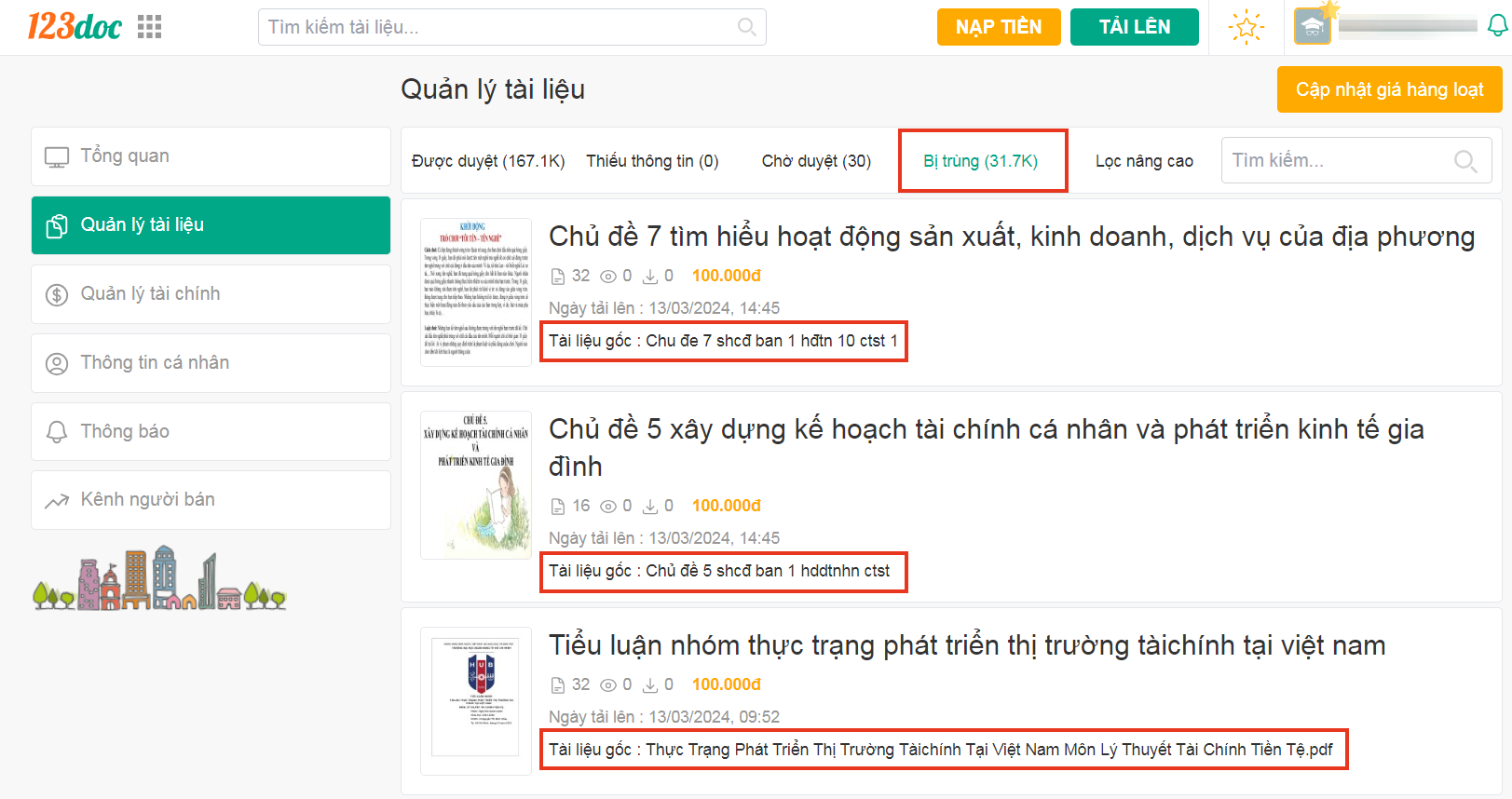Click the Thông tin cá nhân person icon
Image resolution: width=1512 pixels, height=799 pixels.
tap(57, 363)
